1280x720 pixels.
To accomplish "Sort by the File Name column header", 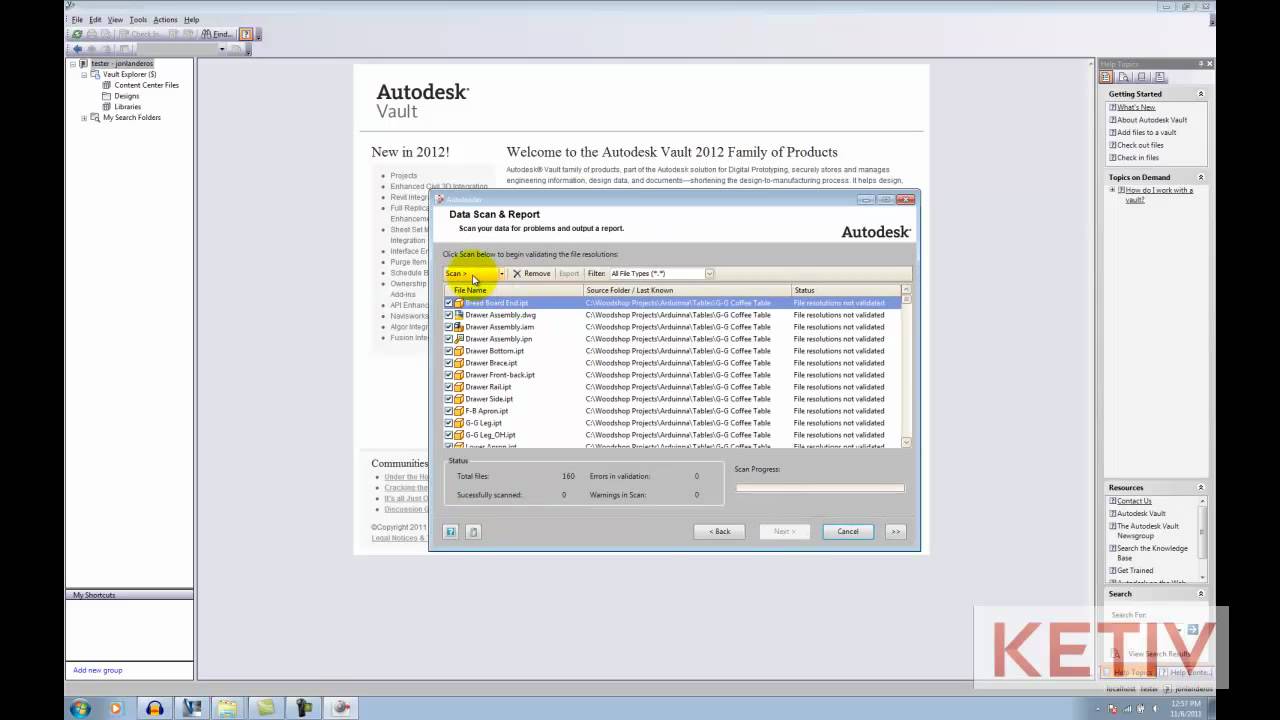I will click(514, 290).
